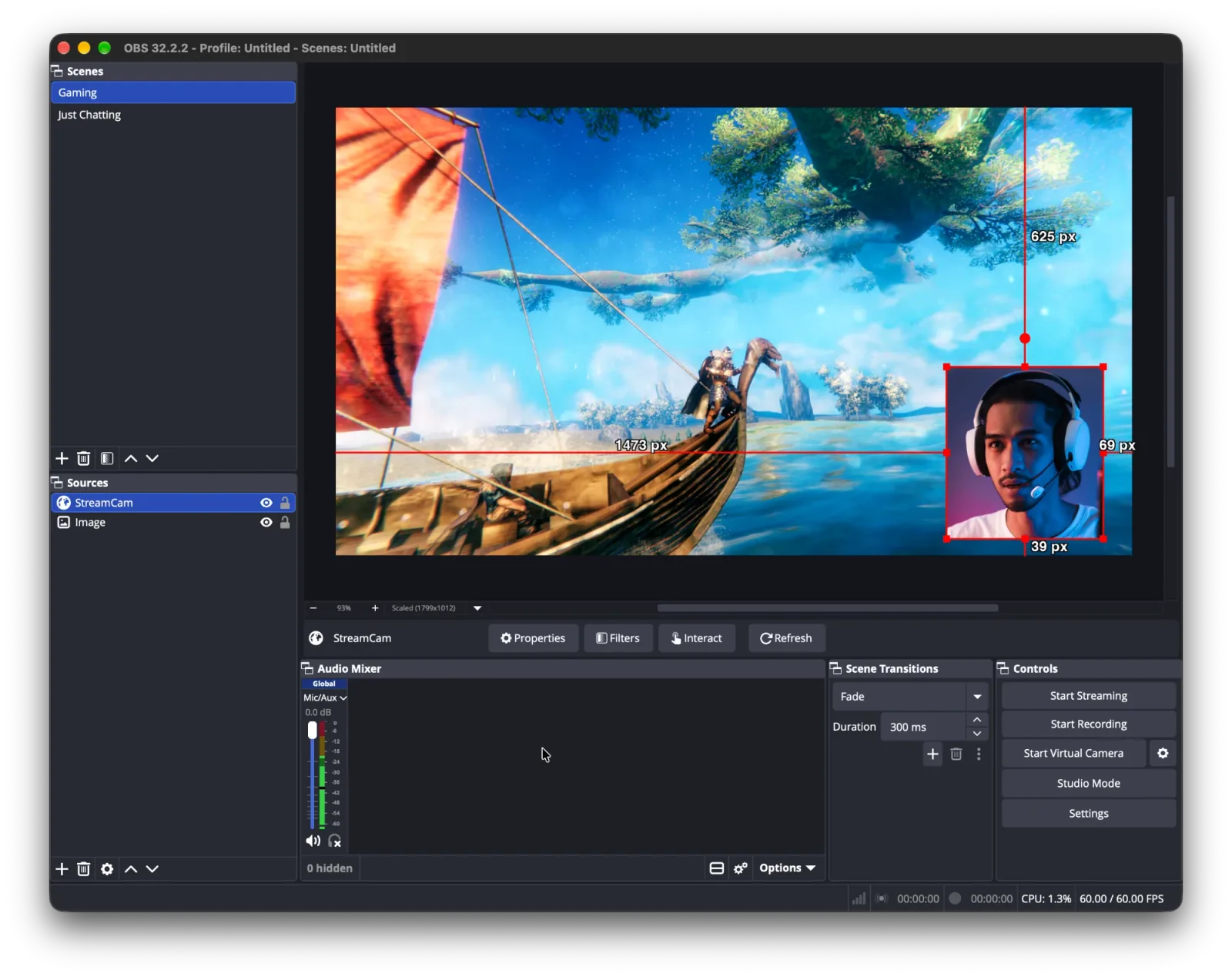This screenshot has height=977, width=1232.
Task: Open advanced audio properties gears icon
Action: [741, 868]
